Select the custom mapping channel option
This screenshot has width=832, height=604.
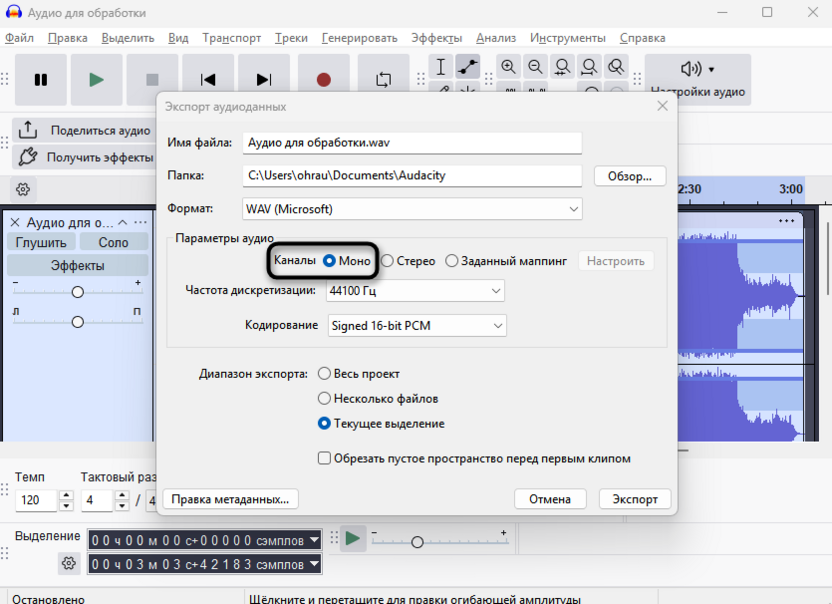coord(506,261)
